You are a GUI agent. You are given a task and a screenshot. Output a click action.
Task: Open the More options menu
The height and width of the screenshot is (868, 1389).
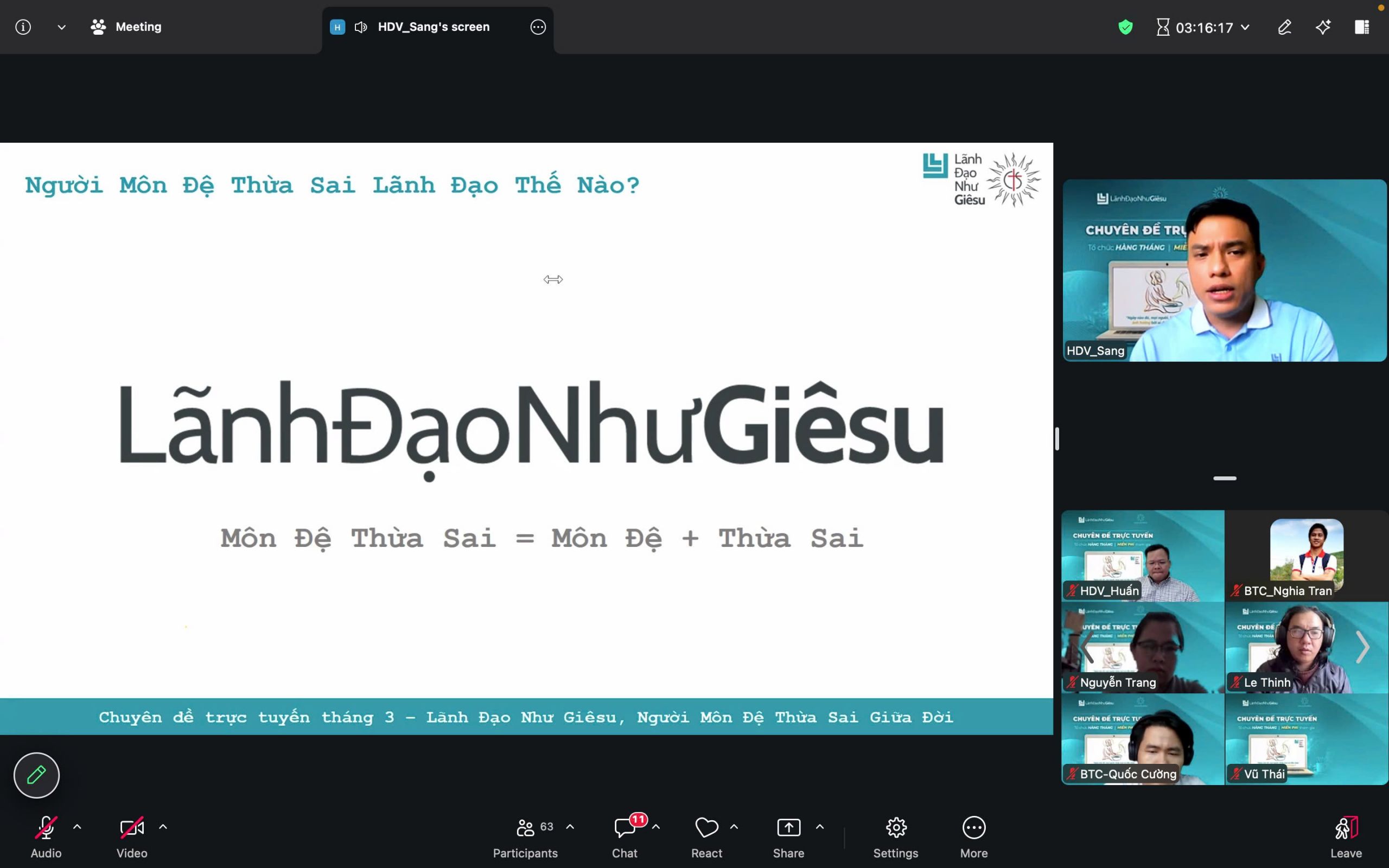pyautogui.click(x=974, y=837)
